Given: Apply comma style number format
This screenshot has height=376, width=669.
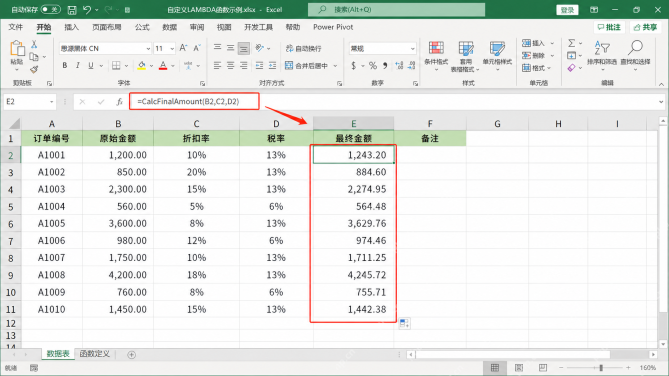Looking at the screenshot, I should pos(385,66).
